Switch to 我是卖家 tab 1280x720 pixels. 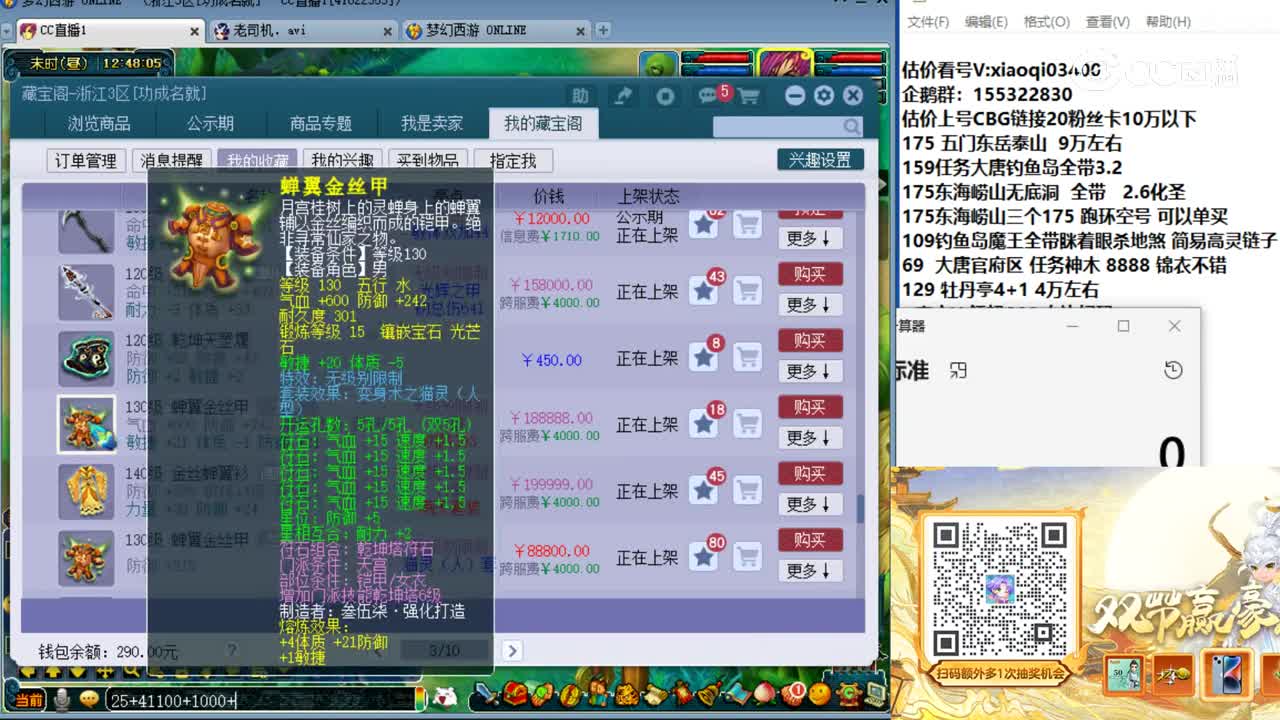point(432,124)
